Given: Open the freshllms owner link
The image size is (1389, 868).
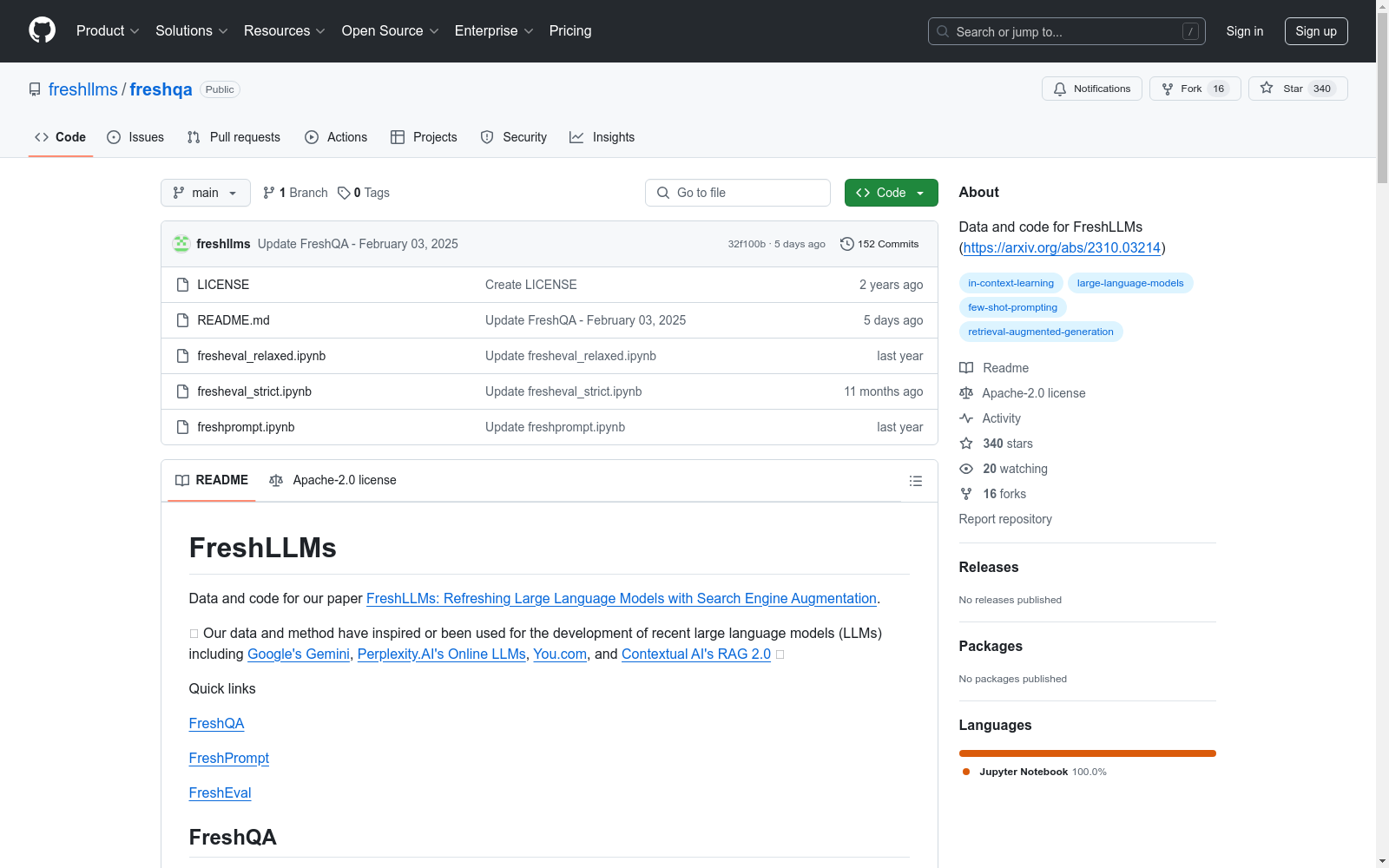Looking at the screenshot, I should coord(83,89).
